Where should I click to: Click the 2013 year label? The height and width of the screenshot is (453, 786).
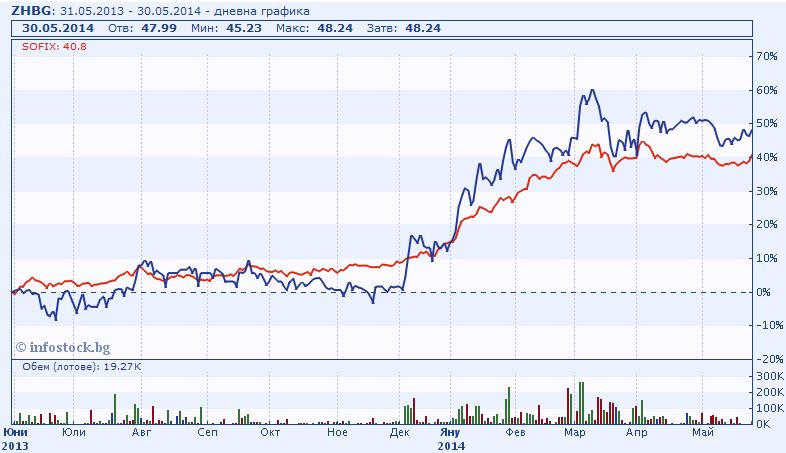coord(15,445)
